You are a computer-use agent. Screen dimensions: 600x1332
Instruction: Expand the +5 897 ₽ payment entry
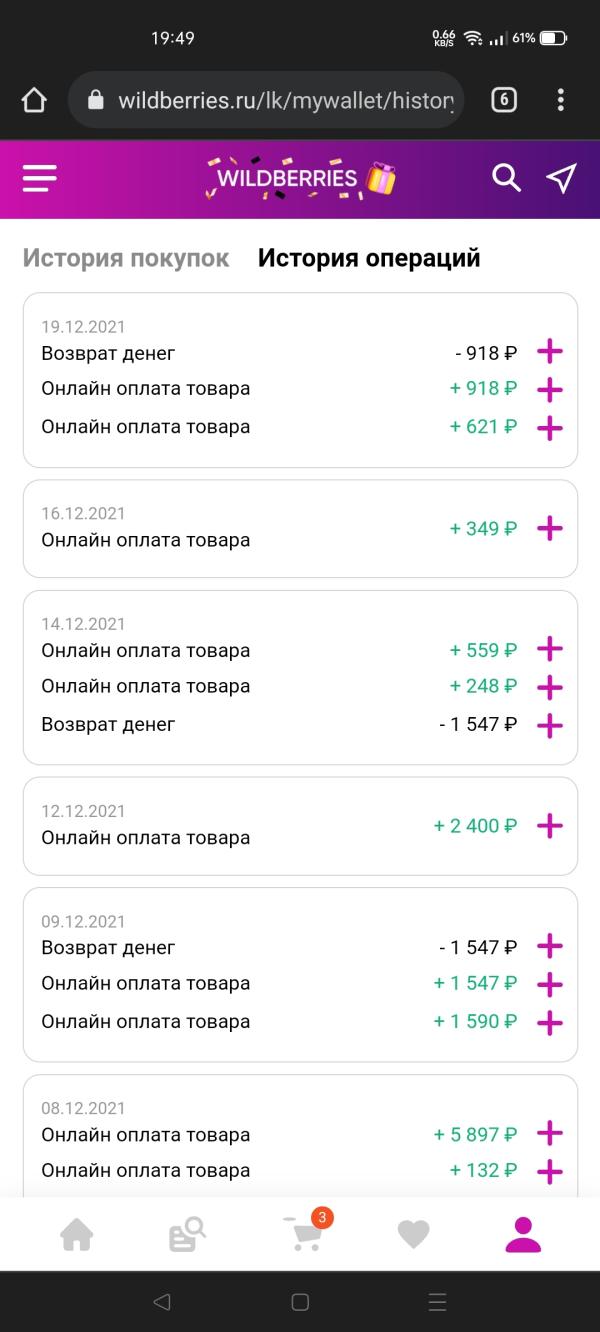click(x=550, y=1134)
